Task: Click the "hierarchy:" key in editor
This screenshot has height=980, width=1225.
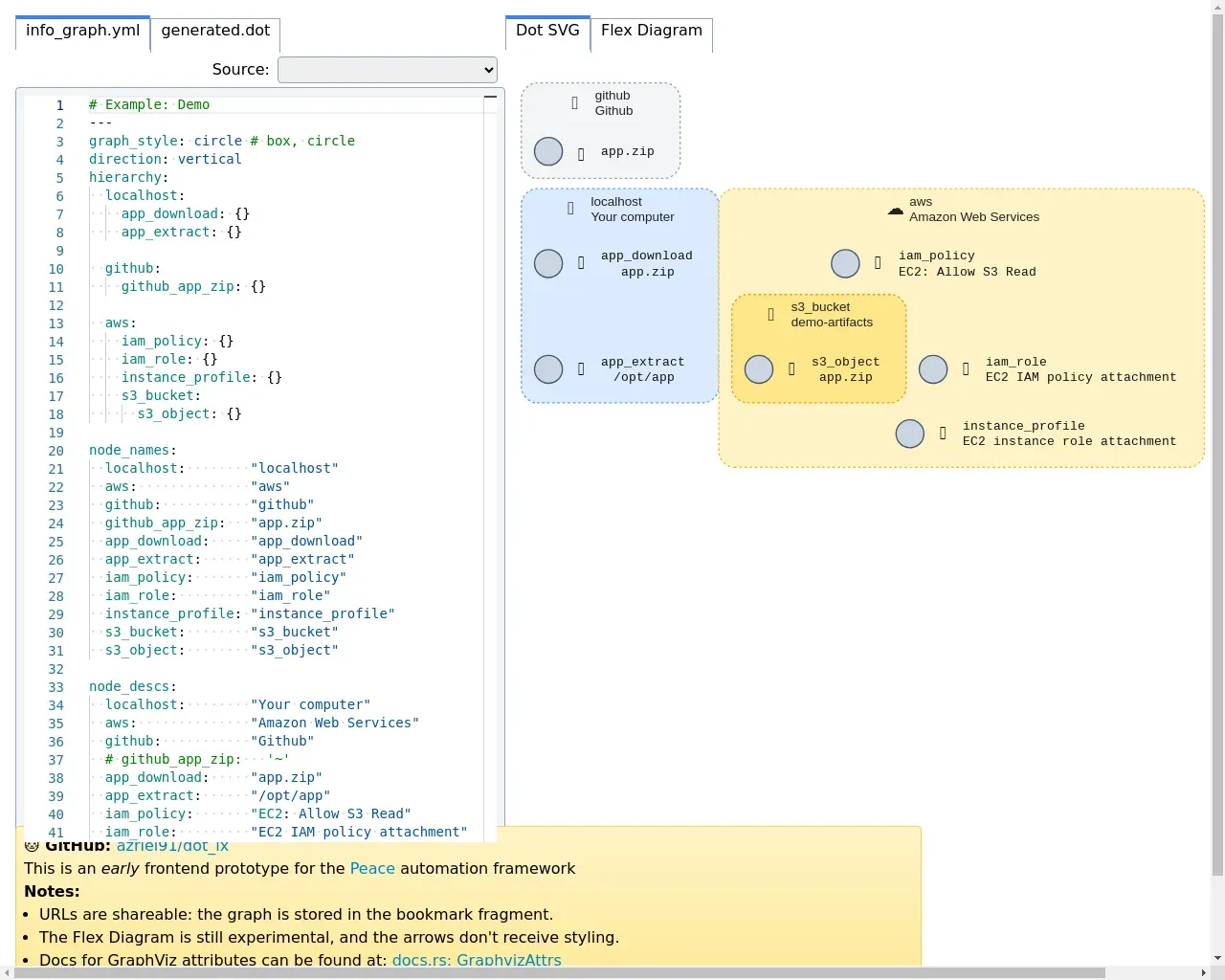Action: 129,178
